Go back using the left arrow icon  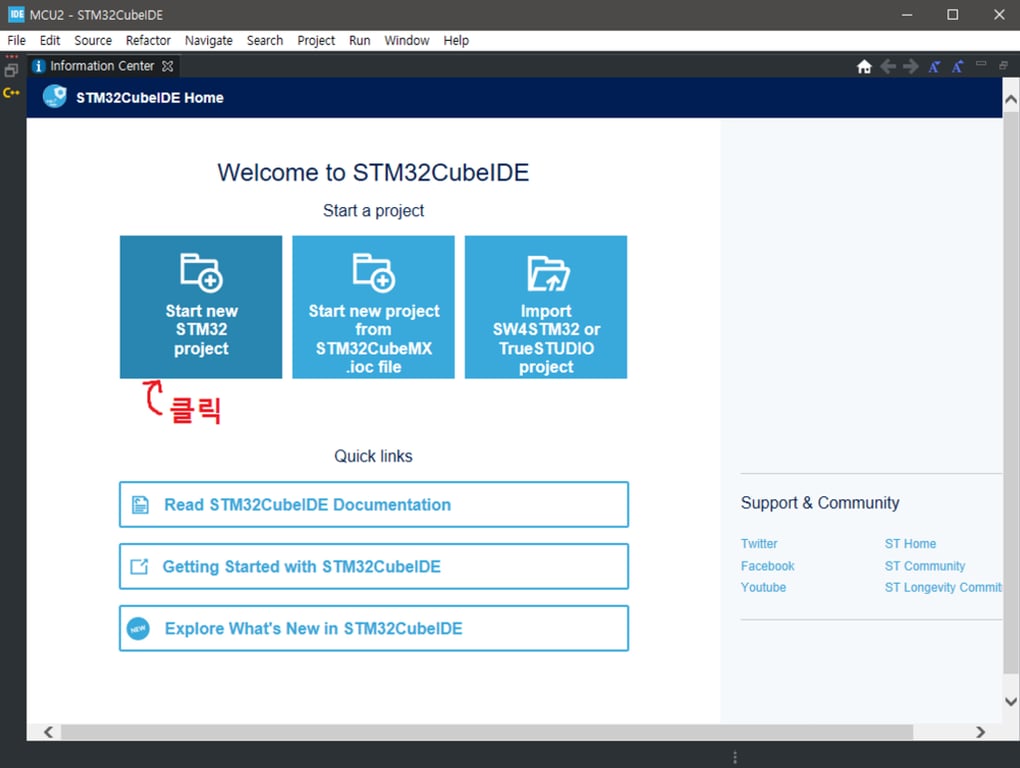887,66
